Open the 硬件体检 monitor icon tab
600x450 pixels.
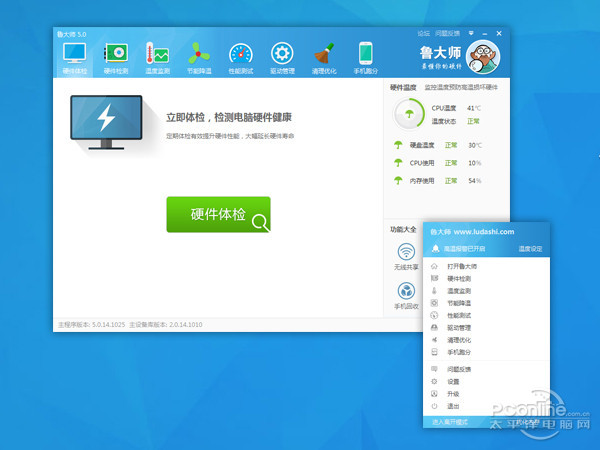(x=75, y=59)
